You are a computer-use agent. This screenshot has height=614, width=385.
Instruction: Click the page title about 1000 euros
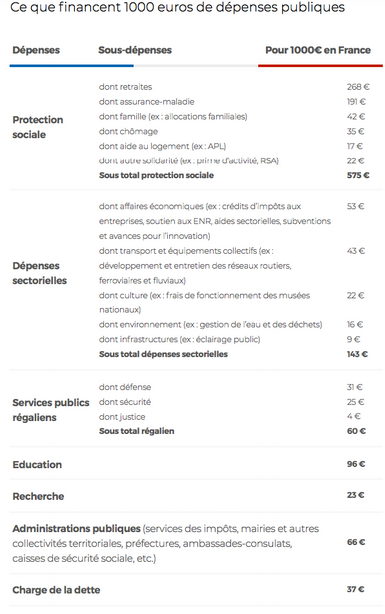pos(177,7)
